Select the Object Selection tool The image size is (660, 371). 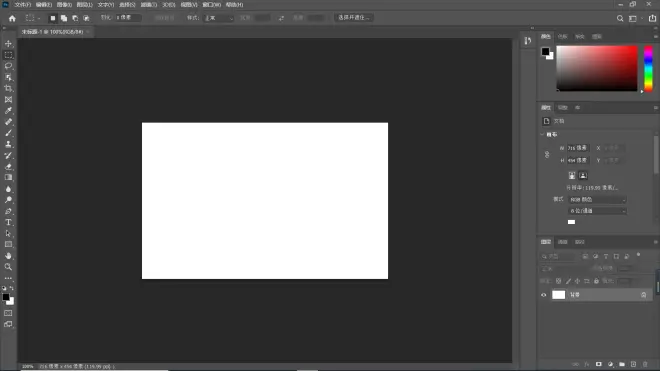8,77
